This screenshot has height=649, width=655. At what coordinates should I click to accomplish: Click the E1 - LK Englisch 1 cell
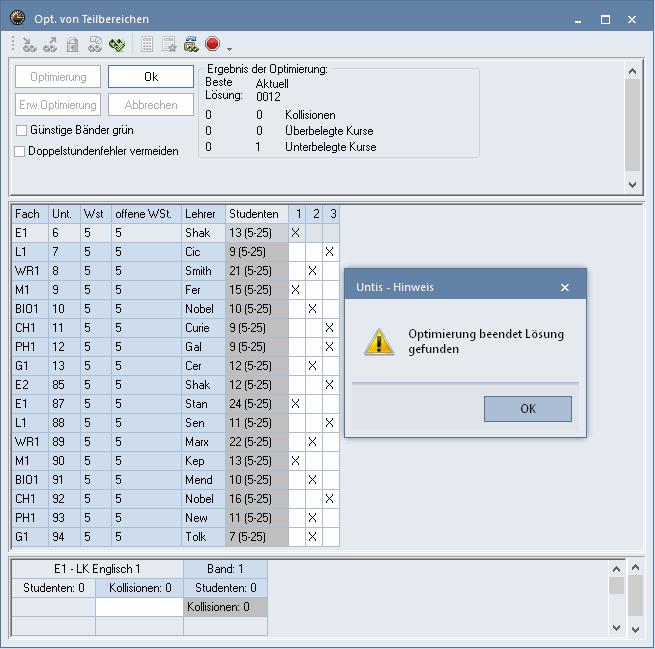click(x=97, y=569)
